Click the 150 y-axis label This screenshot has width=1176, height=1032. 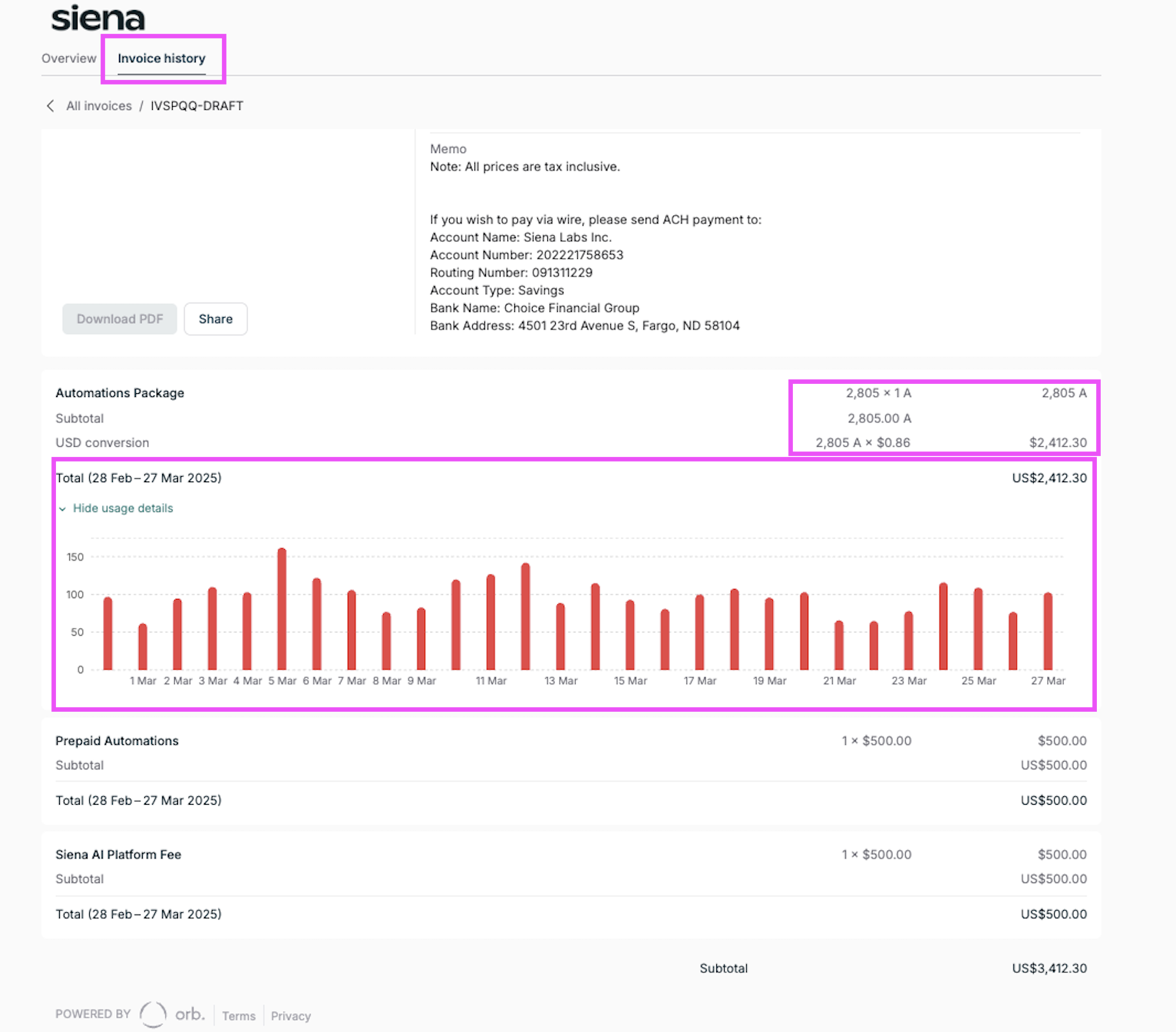pos(75,557)
